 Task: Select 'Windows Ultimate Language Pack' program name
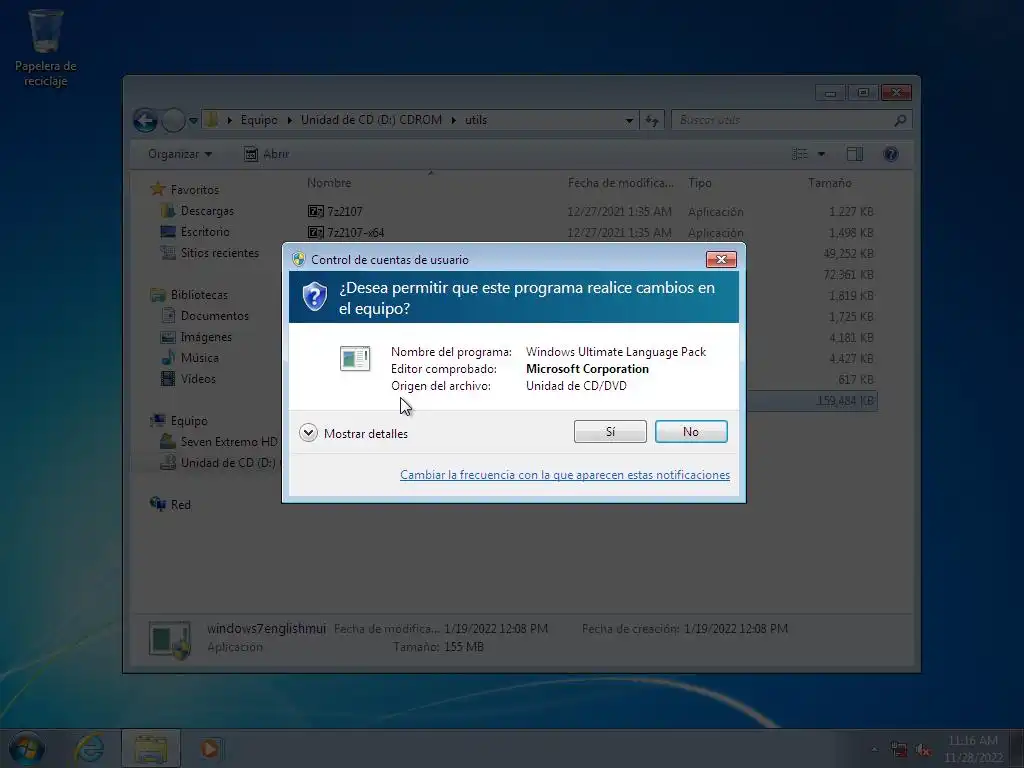[x=616, y=352]
